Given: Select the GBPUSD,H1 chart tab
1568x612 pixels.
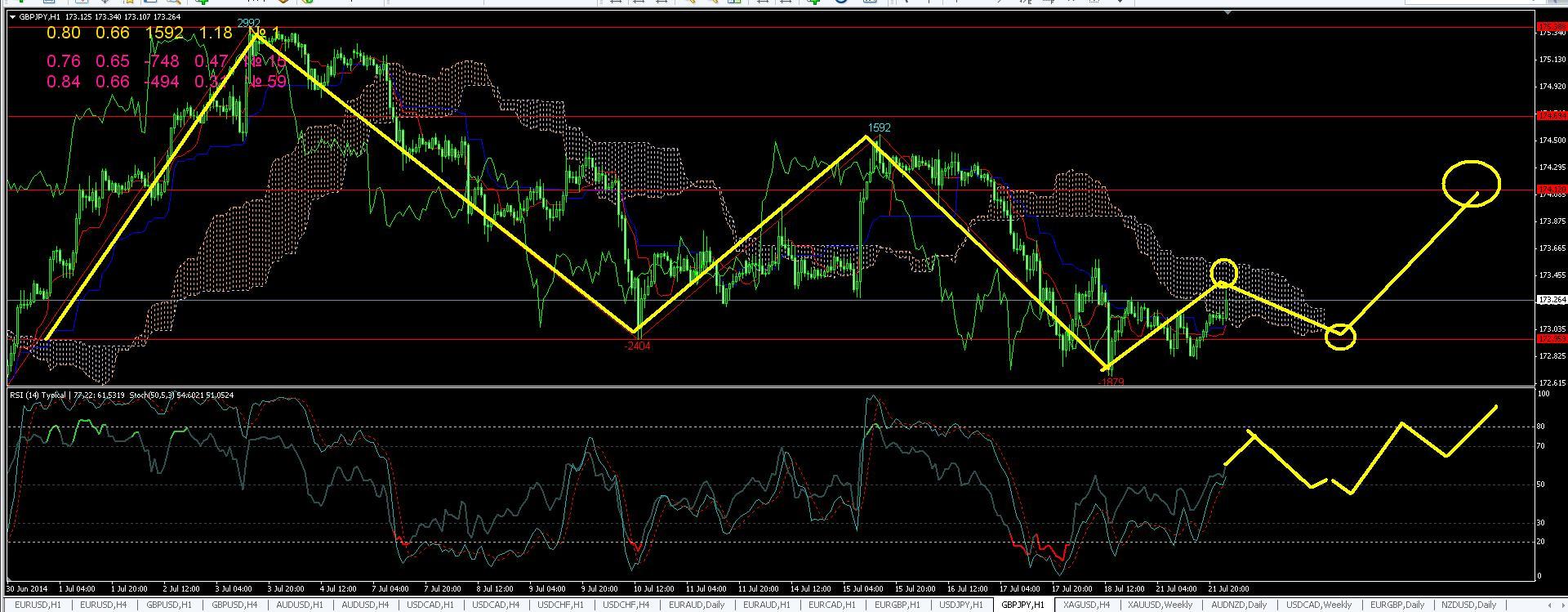Looking at the screenshot, I should click(x=169, y=605).
